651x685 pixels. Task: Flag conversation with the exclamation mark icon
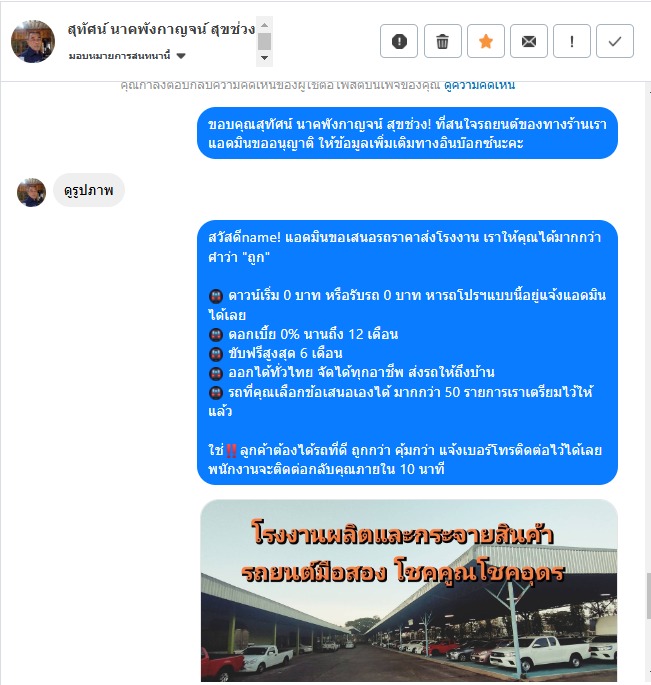571,41
